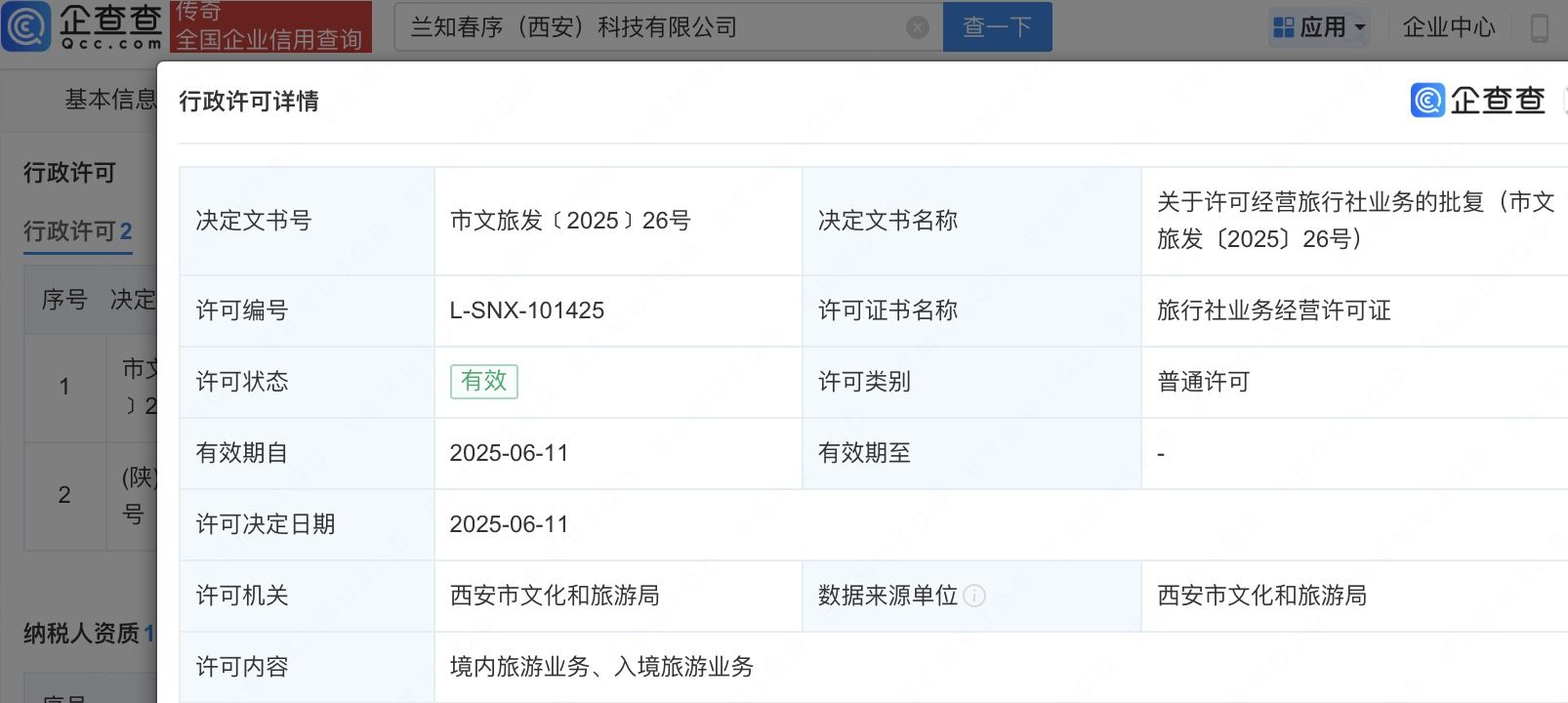Image resolution: width=1568 pixels, height=703 pixels.
Task: Click the info icon beside 数据来源单位
Action: (x=974, y=596)
